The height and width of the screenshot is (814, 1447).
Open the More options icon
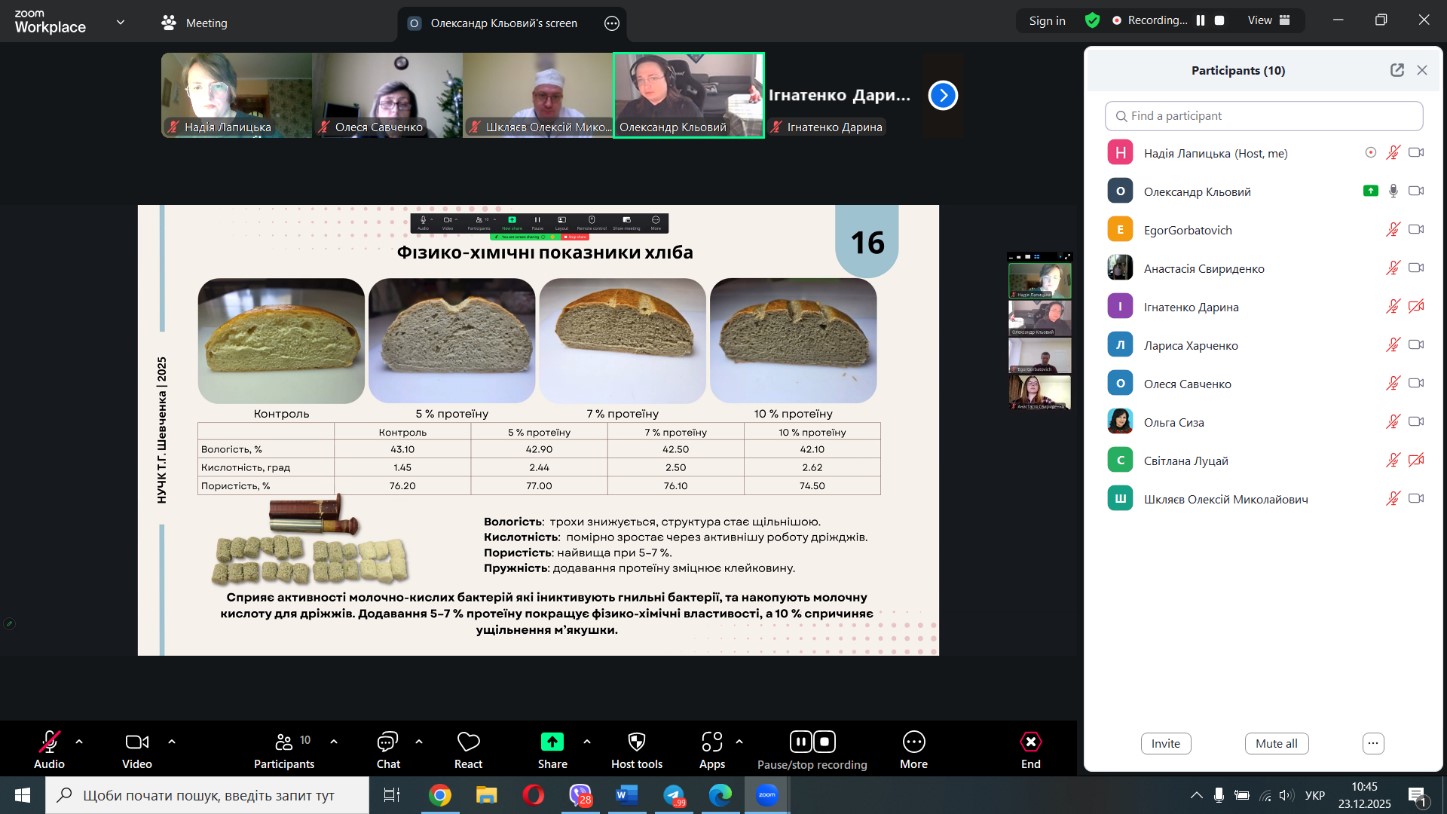913,742
